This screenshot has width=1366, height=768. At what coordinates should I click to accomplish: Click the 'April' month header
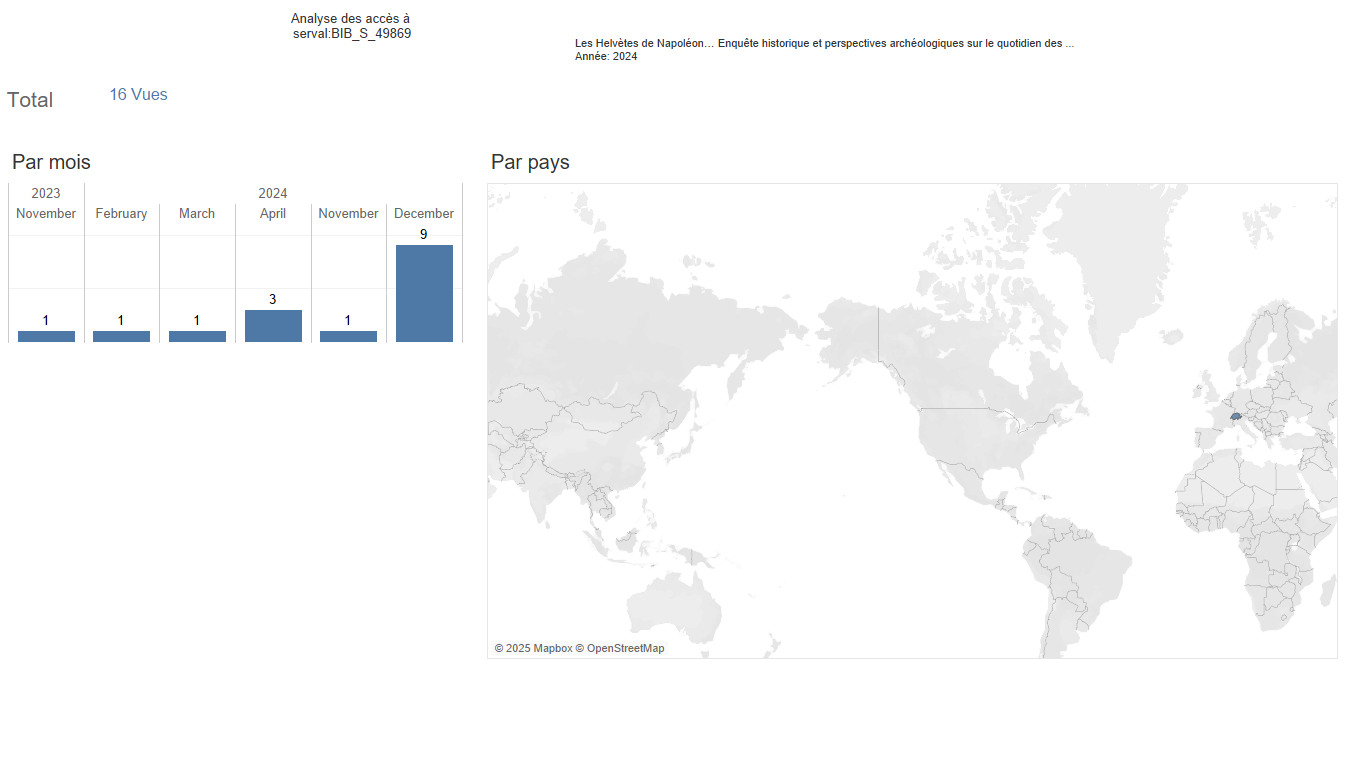point(273,213)
